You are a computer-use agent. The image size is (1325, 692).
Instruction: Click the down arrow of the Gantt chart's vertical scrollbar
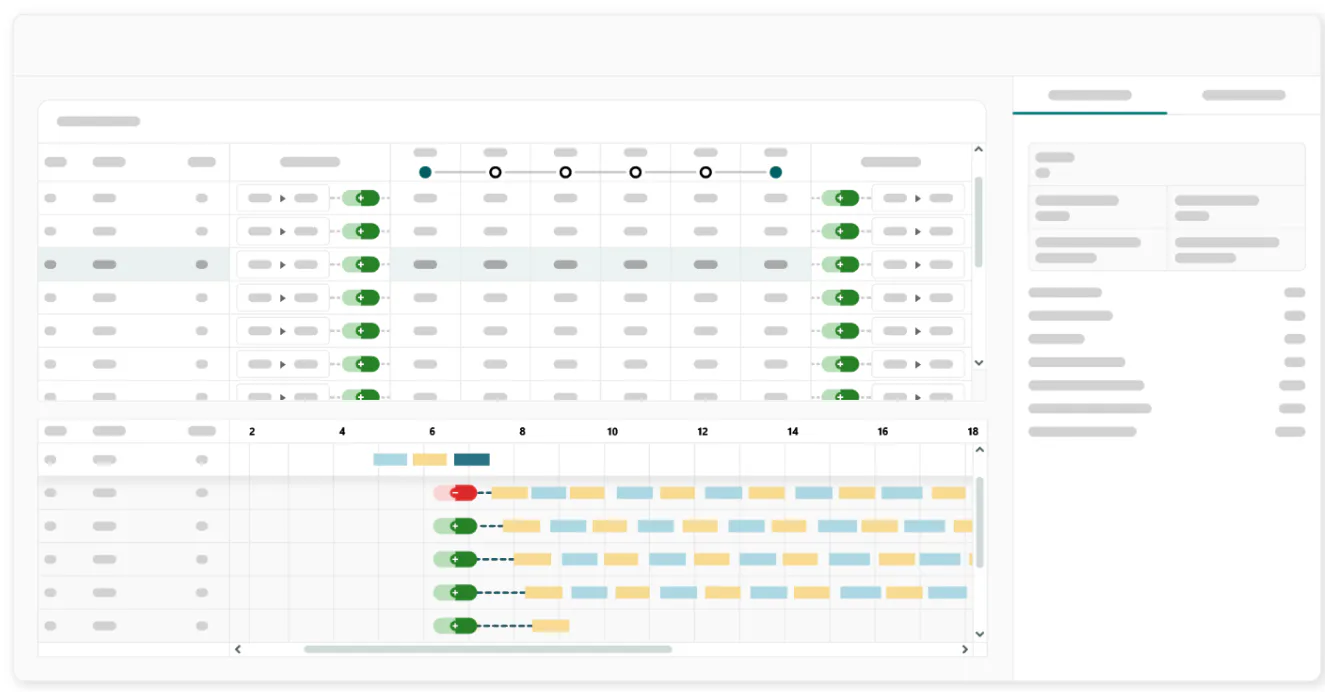[979, 634]
